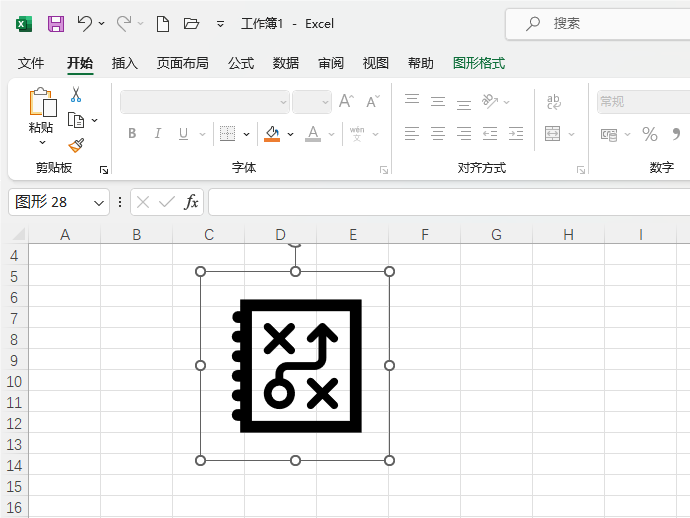Increase indent icon
Screen dimensions: 690x518
(516, 133)
